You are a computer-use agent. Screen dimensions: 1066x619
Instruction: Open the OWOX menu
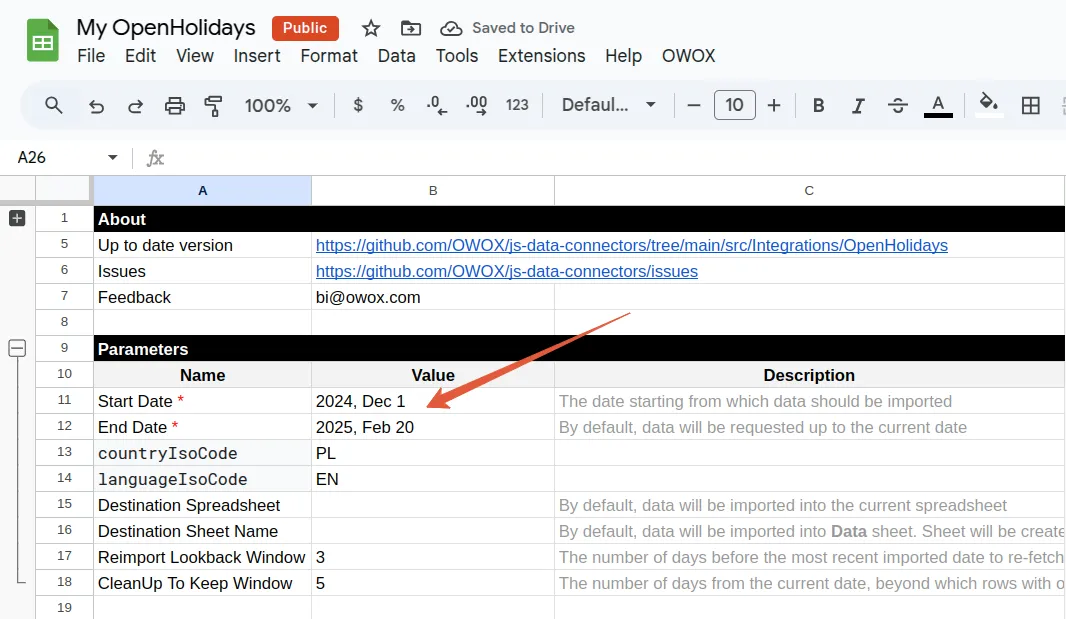tap(688, 56)
